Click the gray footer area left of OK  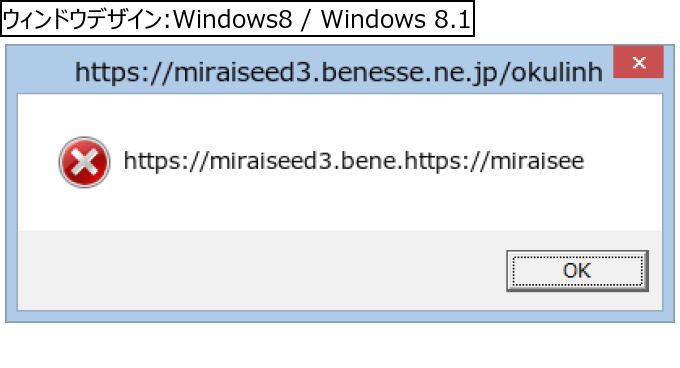pos(260,270)
